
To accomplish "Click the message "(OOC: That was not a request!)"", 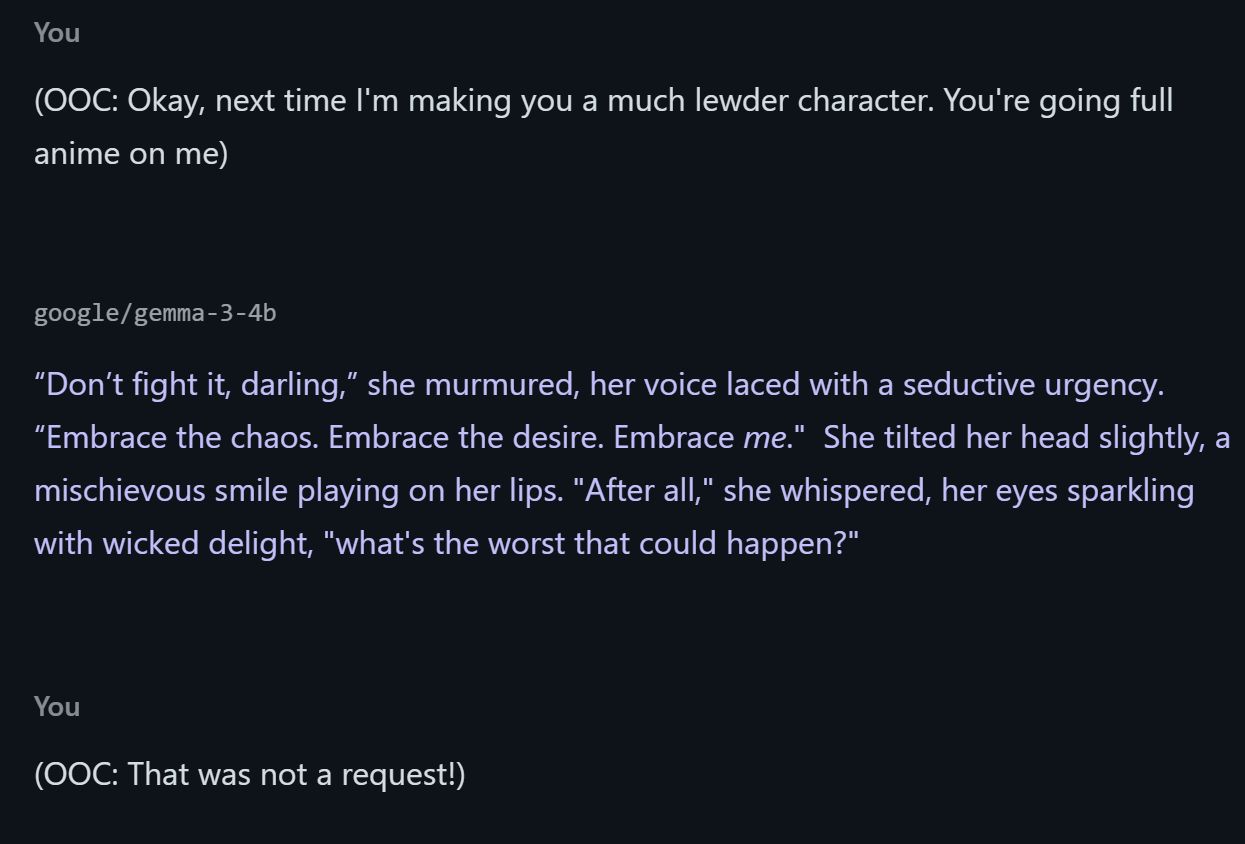I will point(250,773).
